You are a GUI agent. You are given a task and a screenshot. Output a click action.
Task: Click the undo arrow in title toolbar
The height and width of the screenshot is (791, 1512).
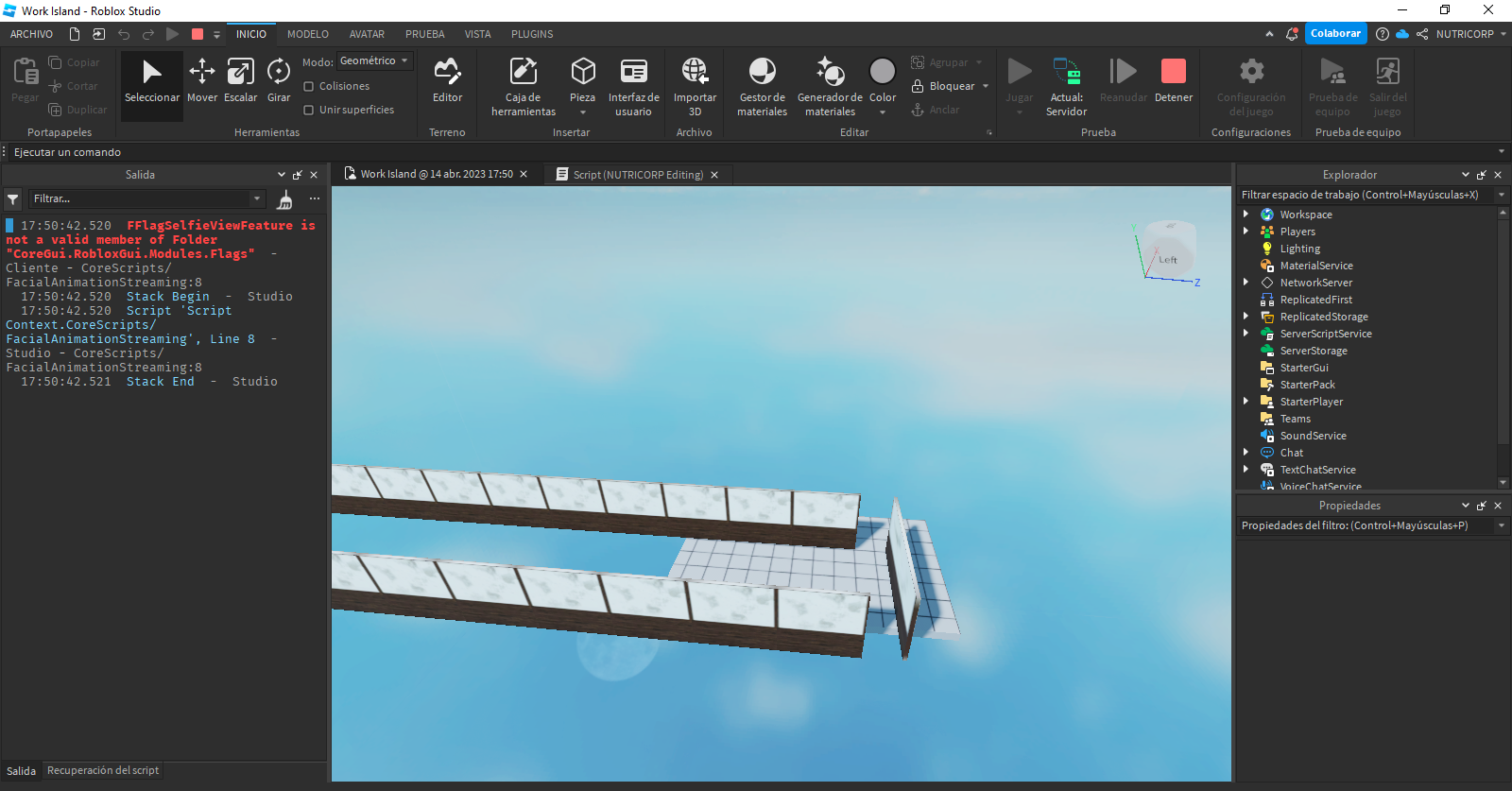point(124,34)
